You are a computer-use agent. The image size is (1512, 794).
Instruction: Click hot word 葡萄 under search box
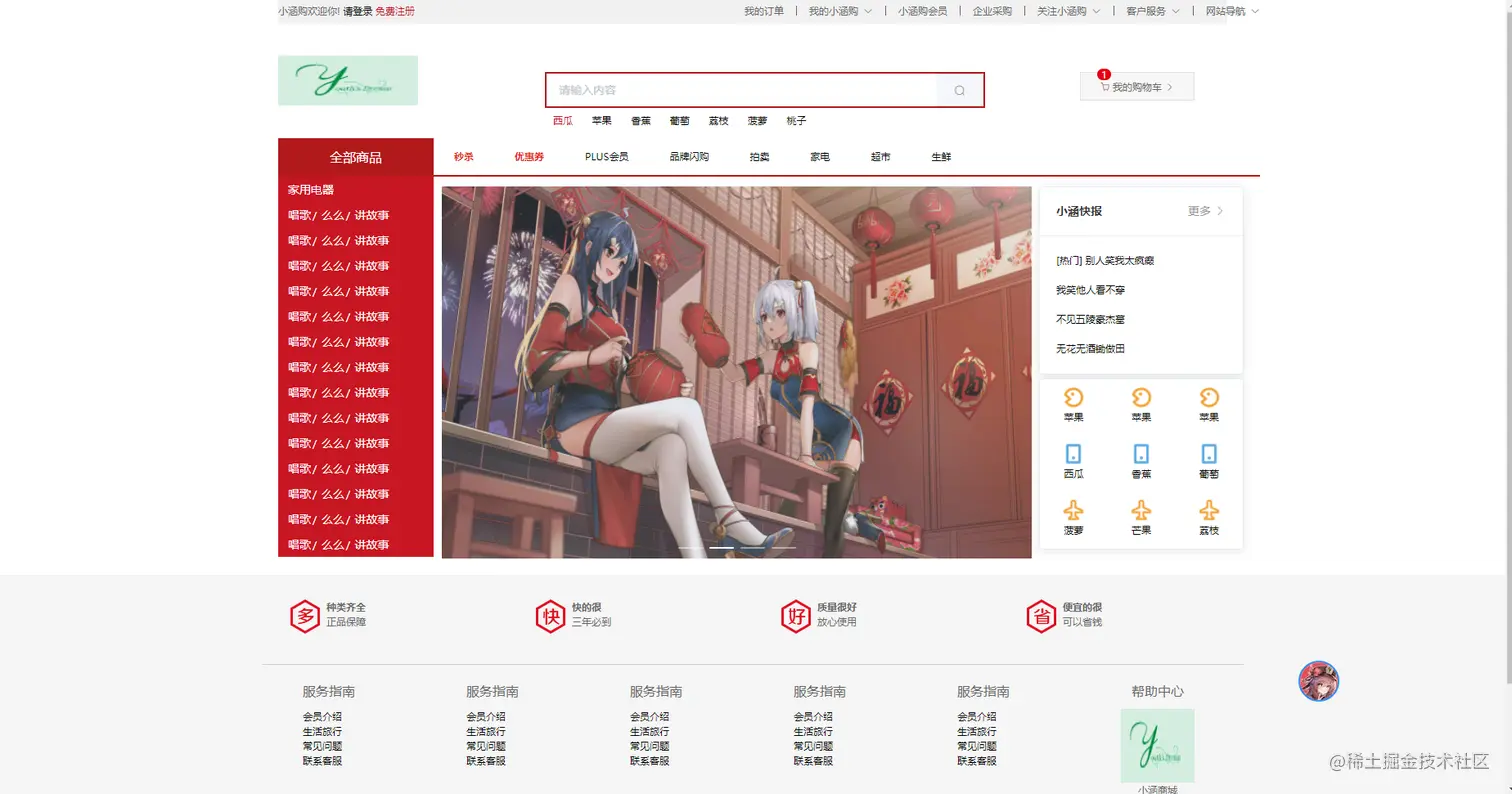click(x=680, y=121)
